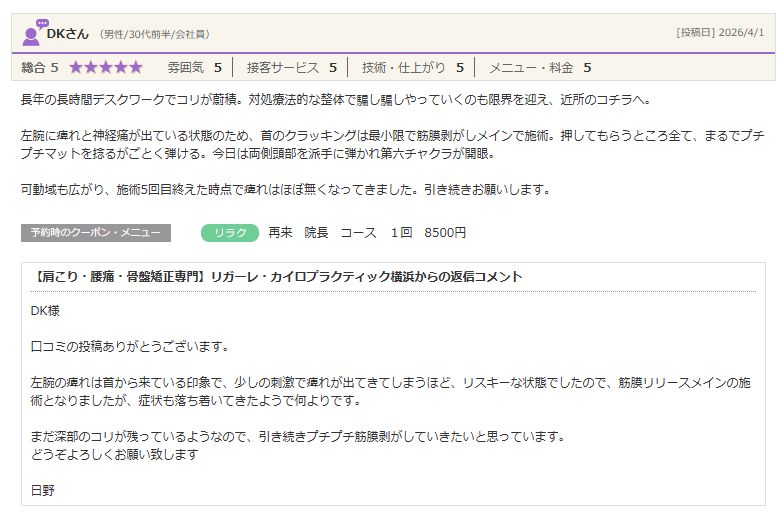Click the purple reviewer avatar icon

click(33, 33)
